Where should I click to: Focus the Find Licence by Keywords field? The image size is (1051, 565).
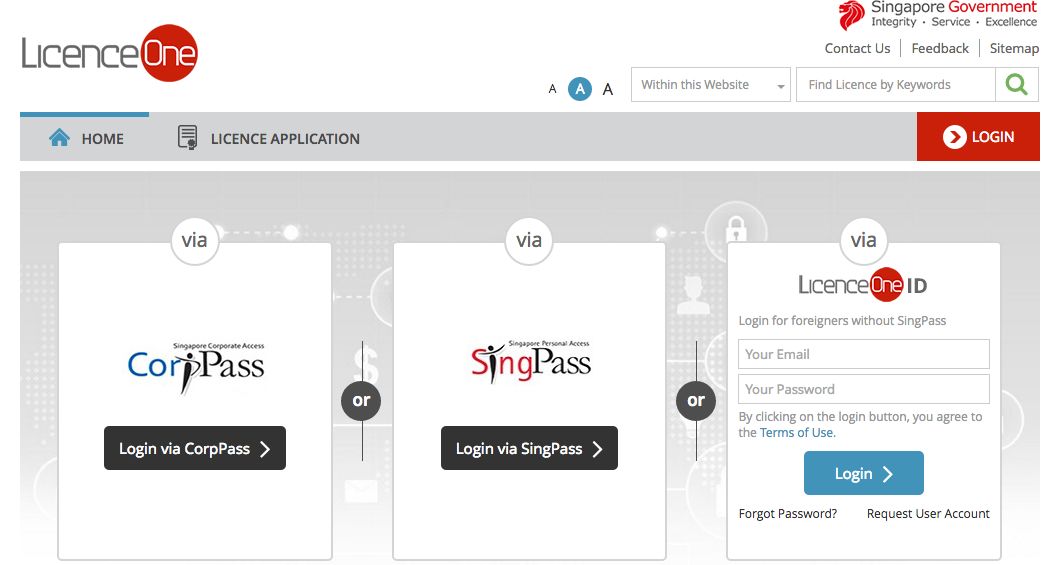(x=895, y=84)
